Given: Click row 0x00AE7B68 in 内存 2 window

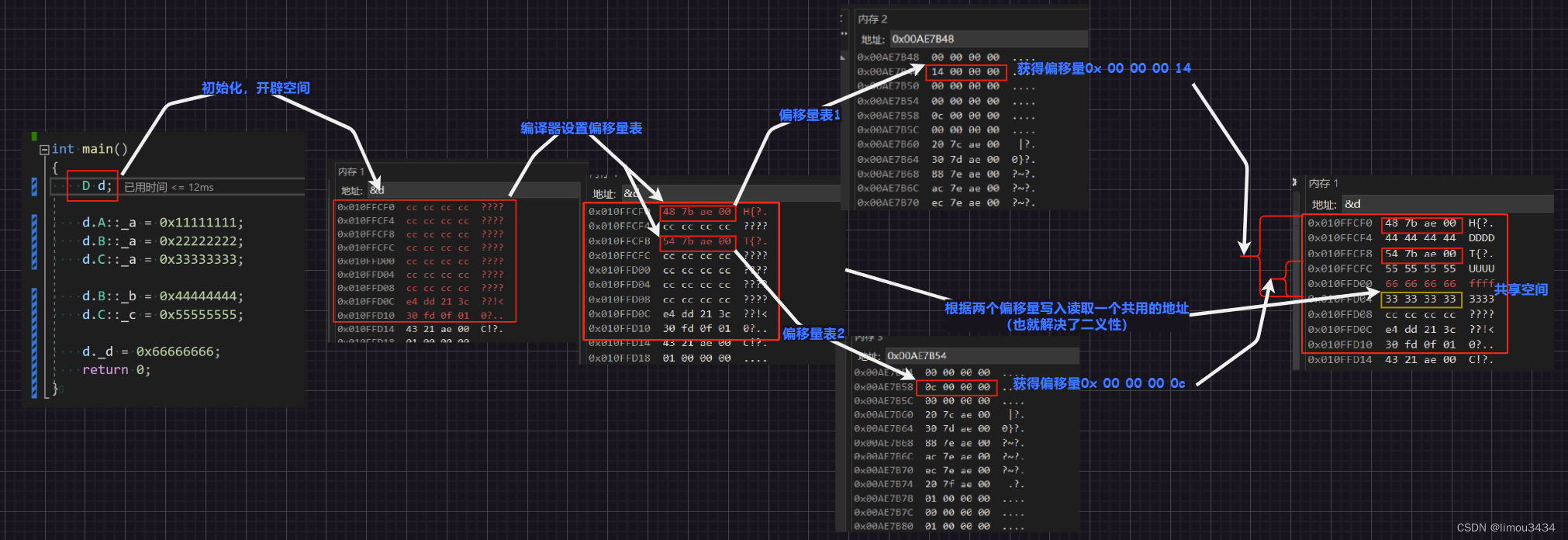Looking at the screenshot, I should tap(945, 174).
